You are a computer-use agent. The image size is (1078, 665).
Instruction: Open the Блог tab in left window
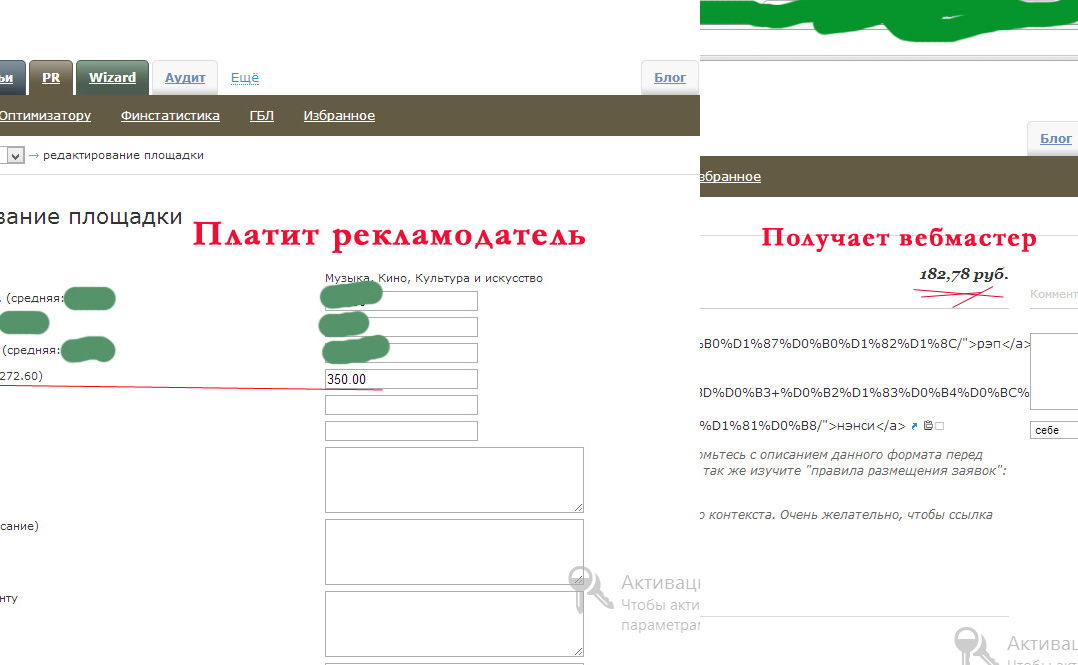[x=670, y=78]
